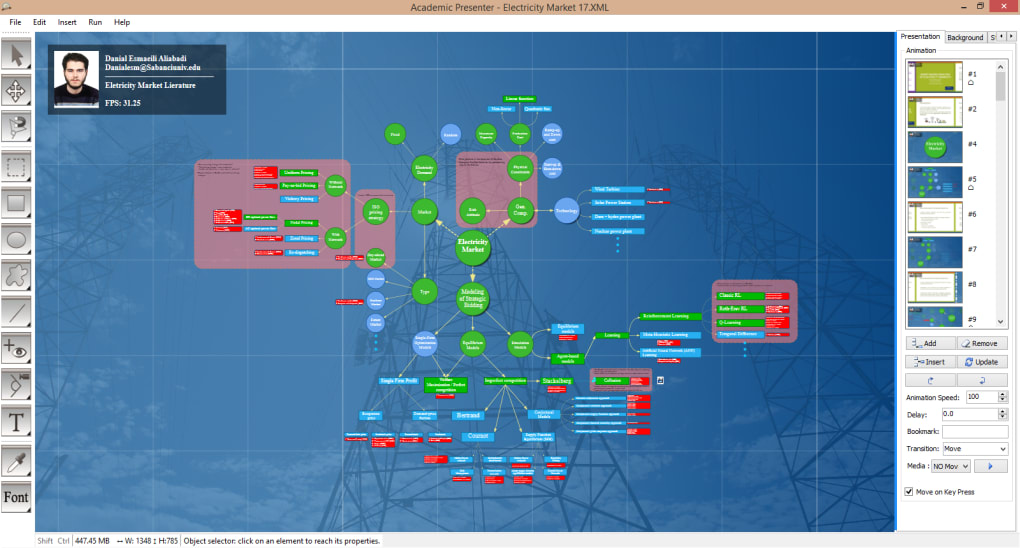Screen dimensions: 1020x548
Task: Open the Edit menu
Action: pos(40,22)
